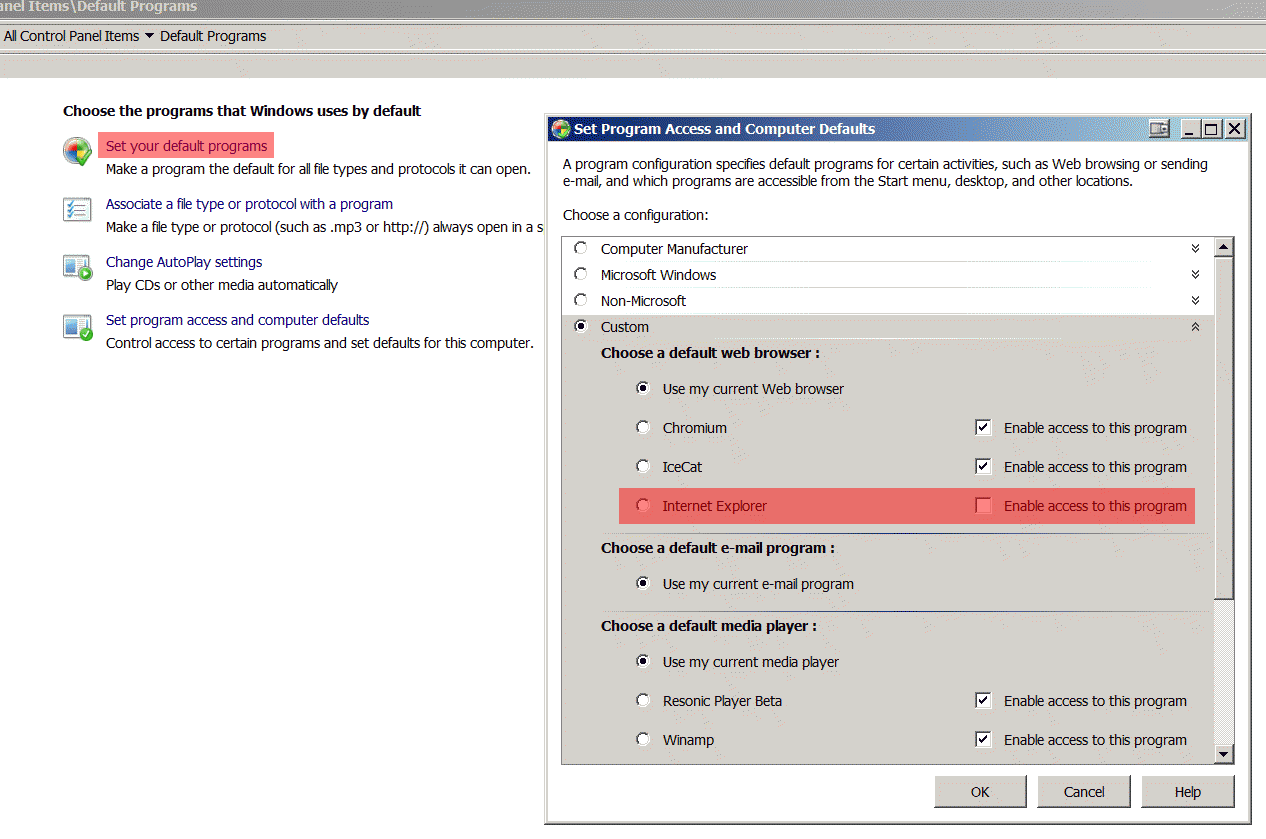
Task: Expand the Non-Microsoft section chevron
Action: click(x=1195, y=300)
